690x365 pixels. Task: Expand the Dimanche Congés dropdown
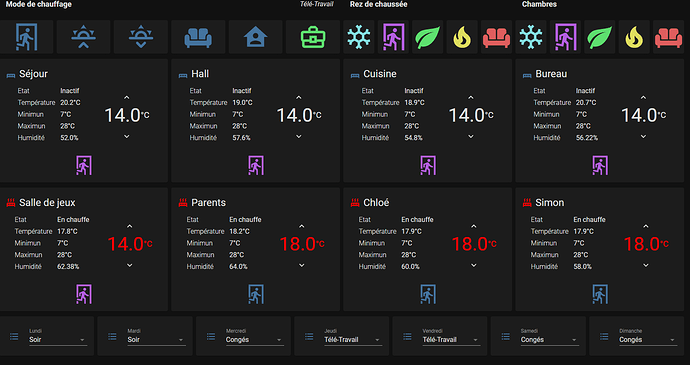click(648, 339)
